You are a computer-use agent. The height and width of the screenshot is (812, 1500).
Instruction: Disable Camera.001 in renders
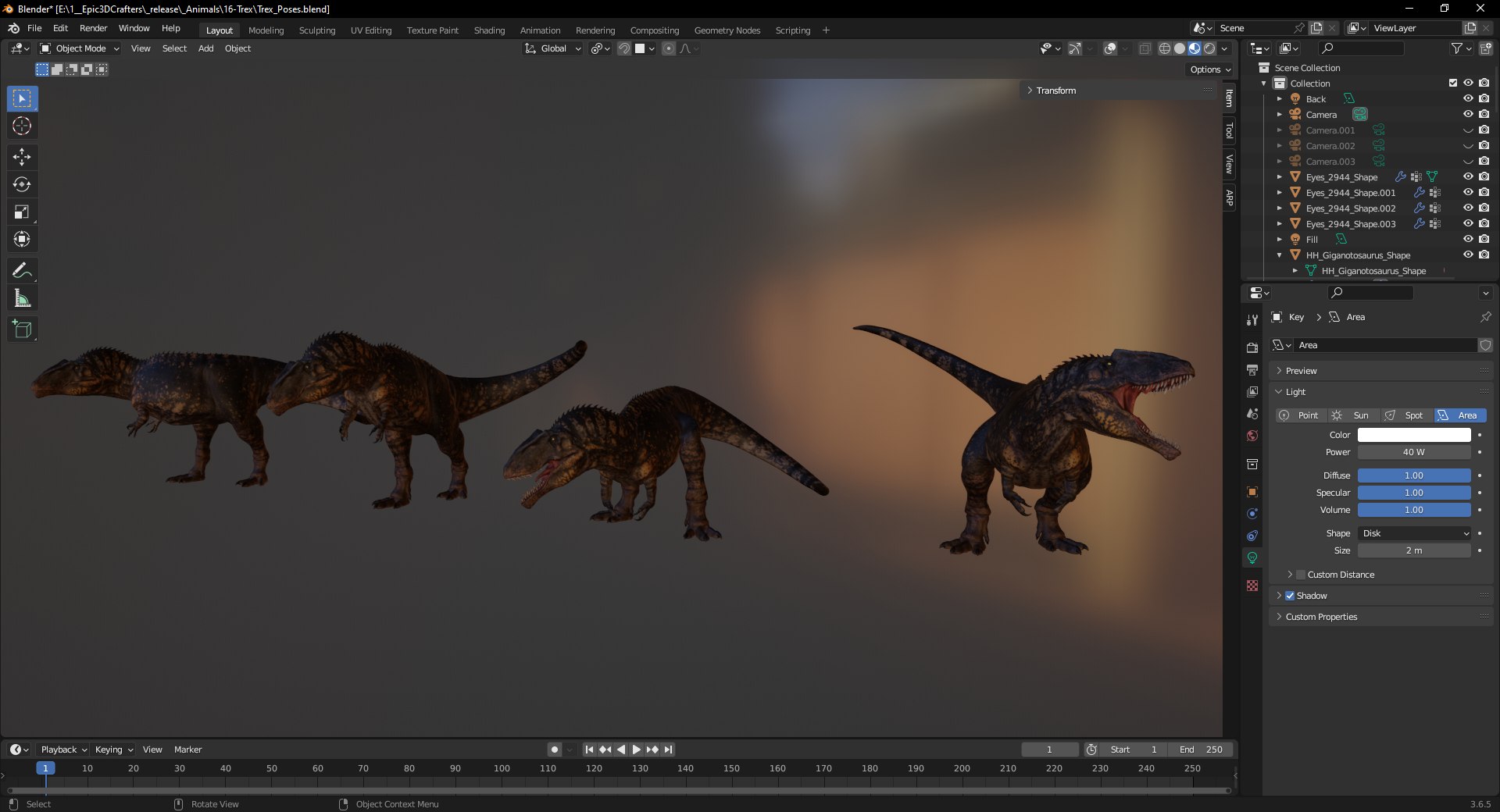[x=1484, y=130]
